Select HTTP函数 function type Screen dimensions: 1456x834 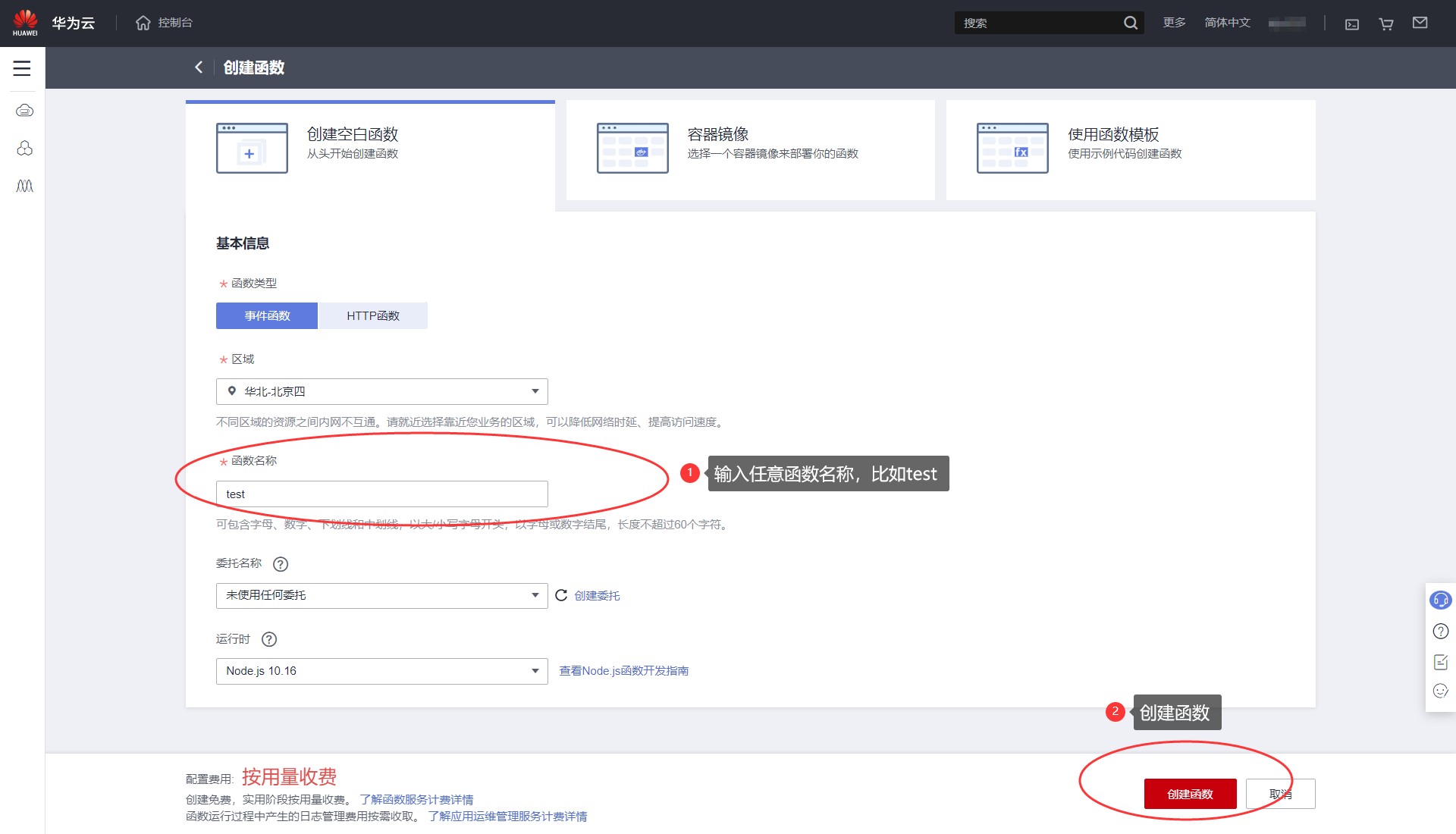[373, 315]
